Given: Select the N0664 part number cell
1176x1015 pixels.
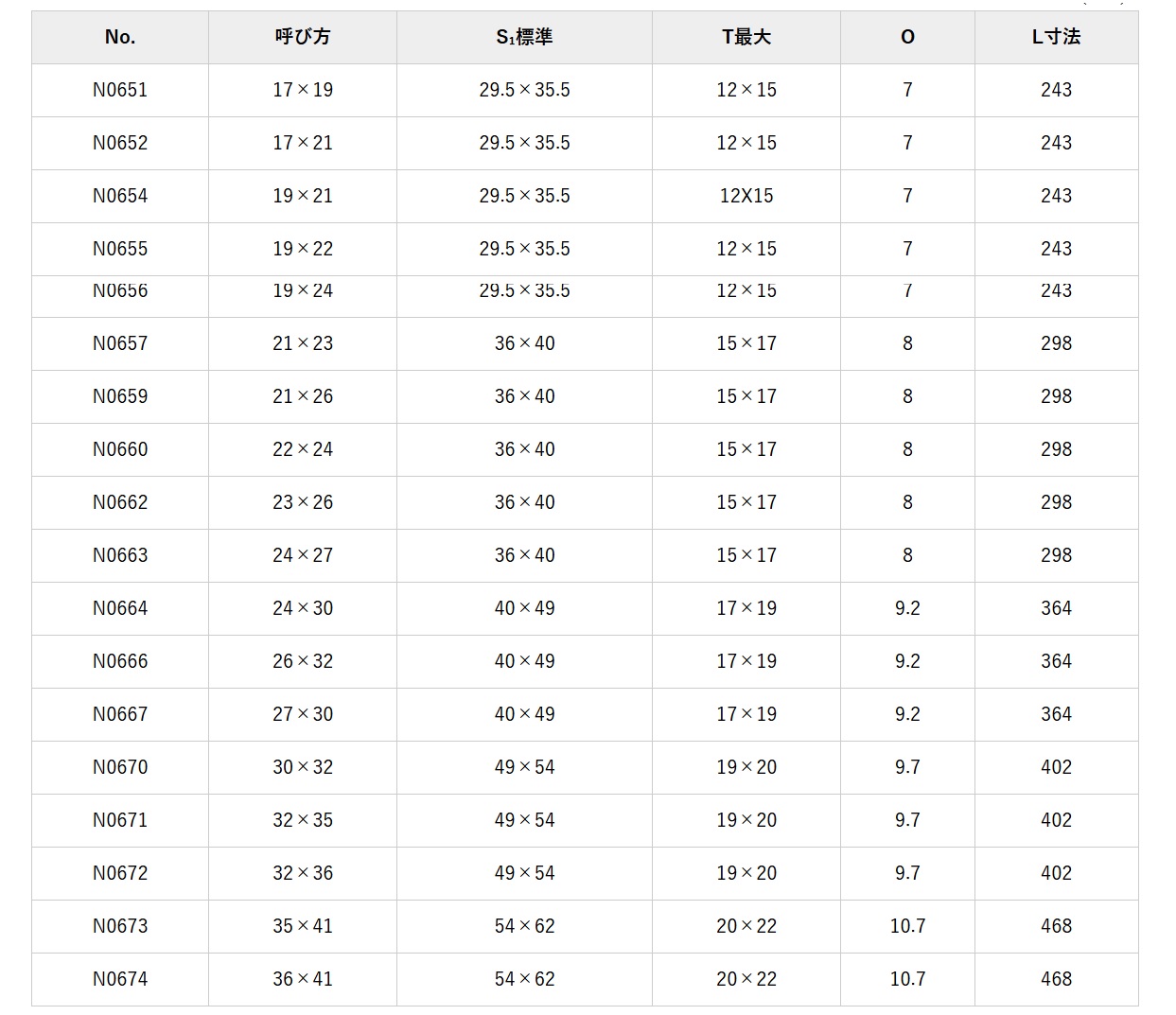Looking at the screenshot, I should [x=120, y=608].
